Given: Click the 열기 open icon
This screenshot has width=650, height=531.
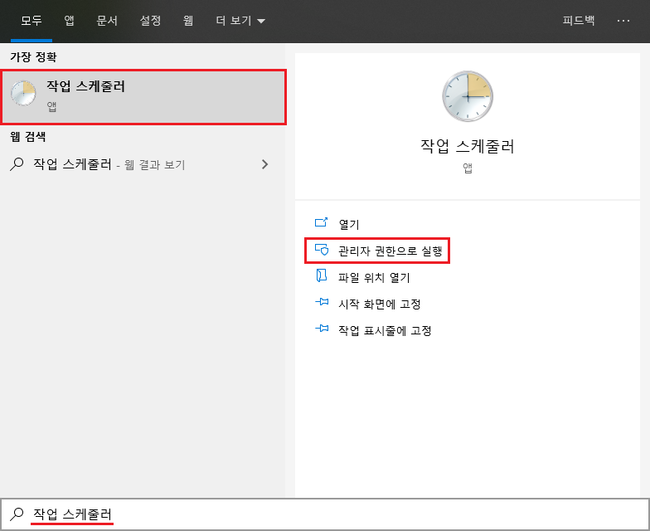Looking at the screenshot, I should (321, 224).
